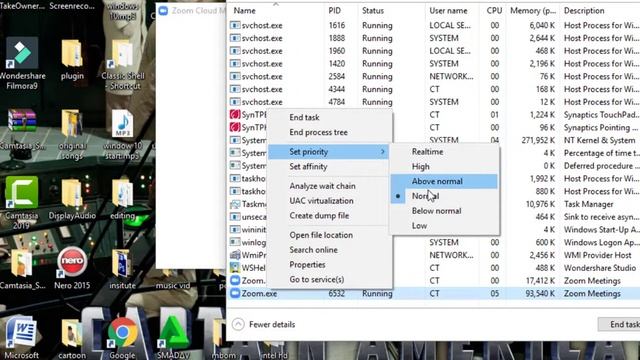Image resolution: width=640 pixels, height=360 pixels.
Task: Select Synaptics TouchPad process icon
Action: [235, 115]
